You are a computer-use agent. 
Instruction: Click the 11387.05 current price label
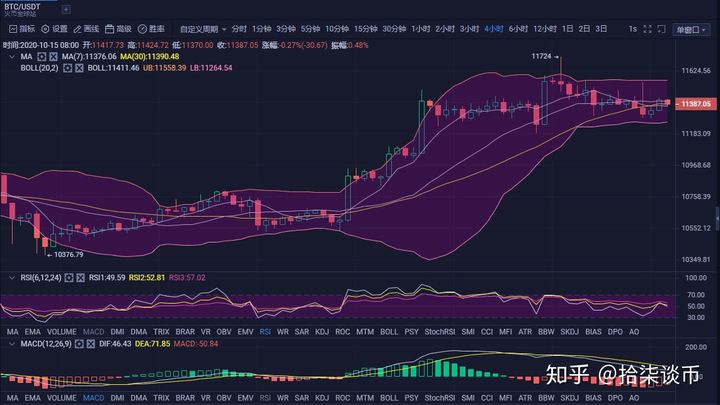pyautogui.click(x=695, y=104)
